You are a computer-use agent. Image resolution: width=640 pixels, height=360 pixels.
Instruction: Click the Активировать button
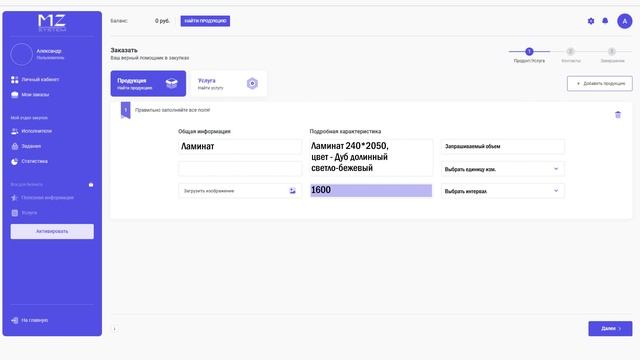click(52, 231)
